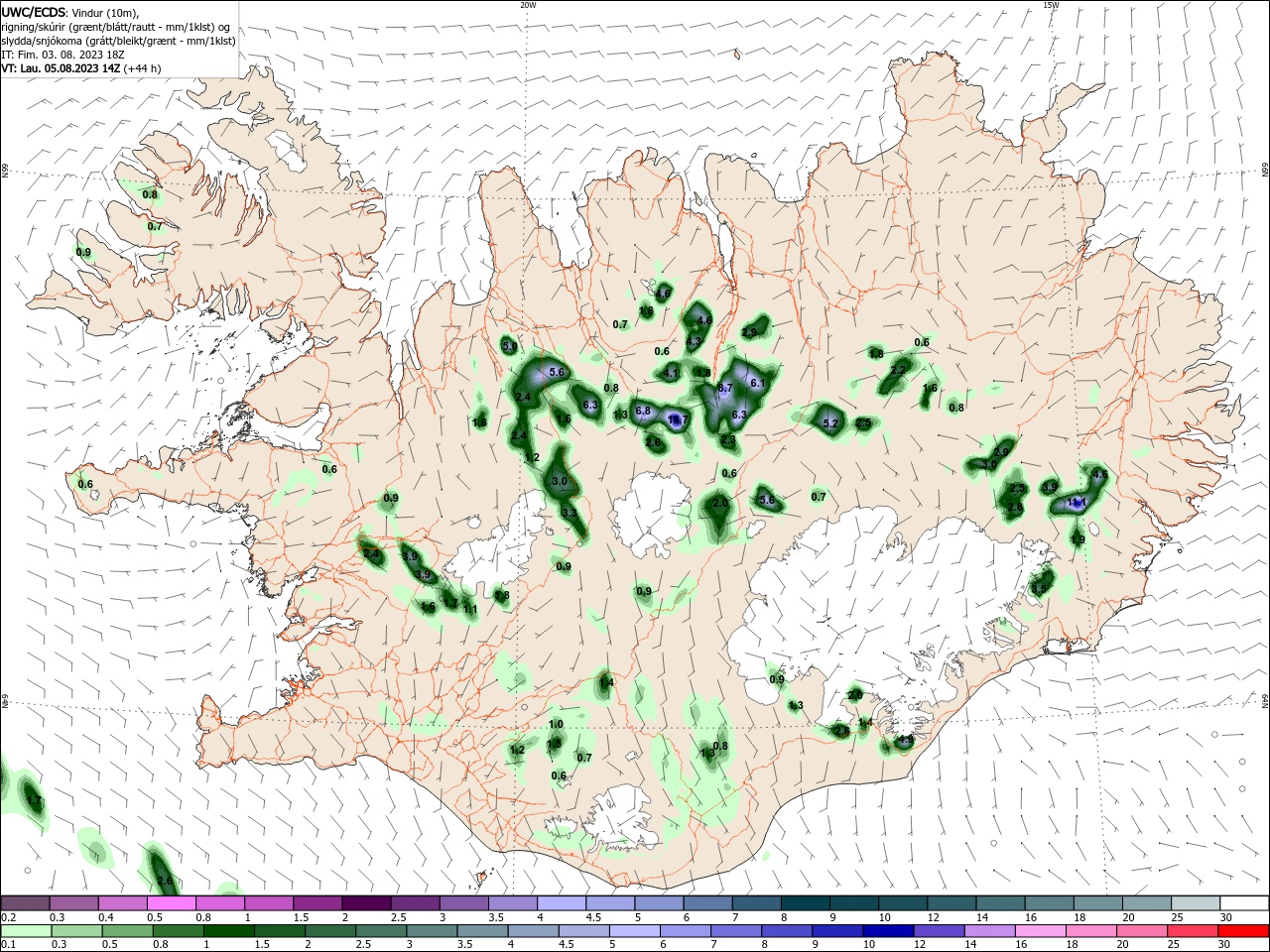Click the 6.1 precipitation value
This screenshot has width=1270, height=952.
point(758,383)
